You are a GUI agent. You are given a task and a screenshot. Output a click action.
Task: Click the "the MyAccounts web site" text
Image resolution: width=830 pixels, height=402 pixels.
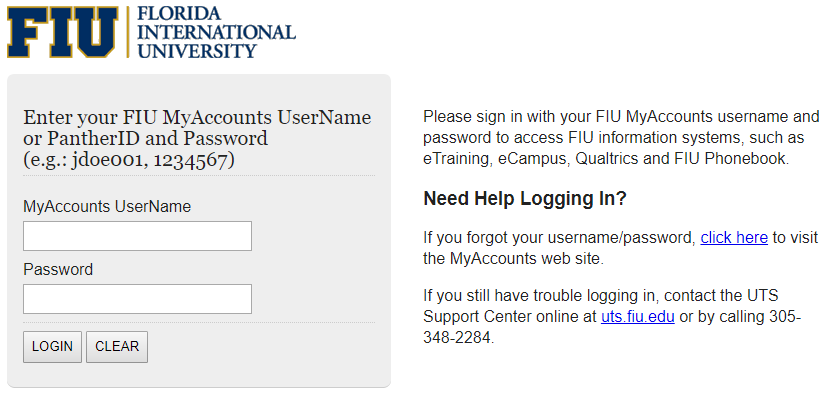point(513,259)
